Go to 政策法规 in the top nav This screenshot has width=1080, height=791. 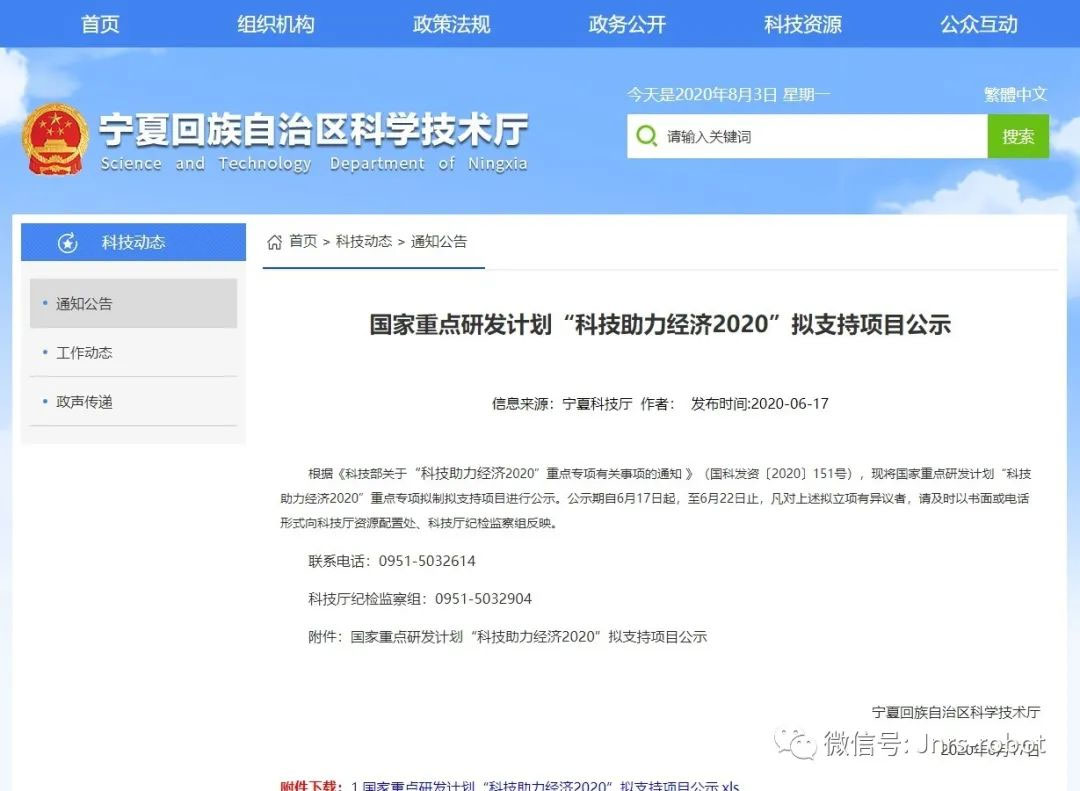tap(452, 24)
